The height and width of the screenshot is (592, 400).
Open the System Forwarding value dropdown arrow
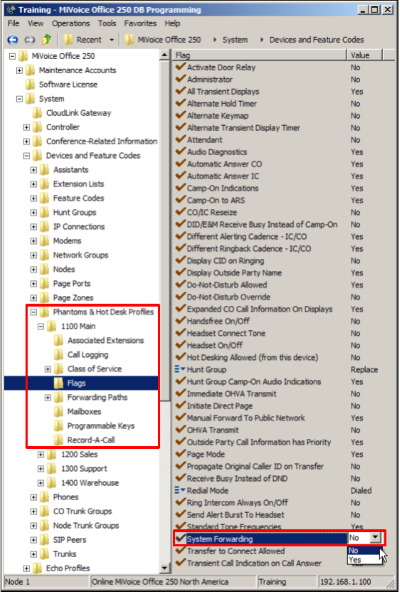tap(375, 537)
